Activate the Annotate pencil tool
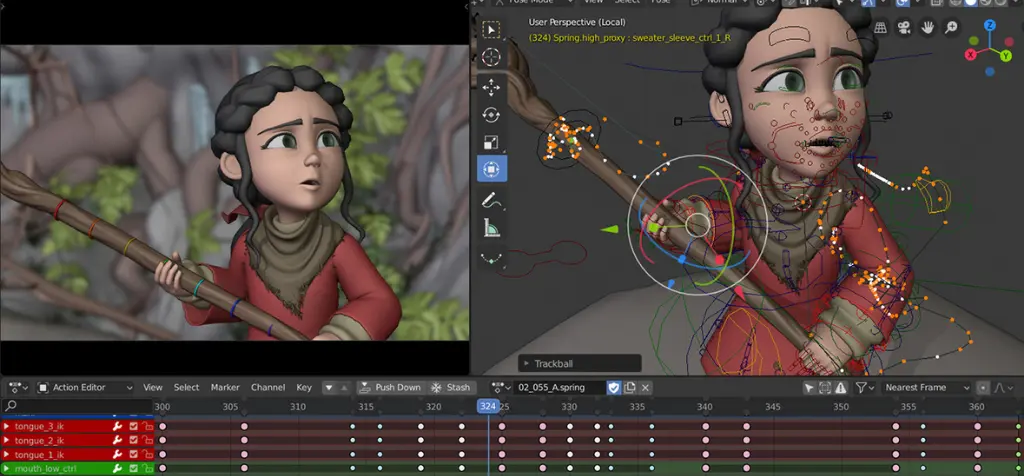This screenshot has width=1024, height=476. (491, 200)
